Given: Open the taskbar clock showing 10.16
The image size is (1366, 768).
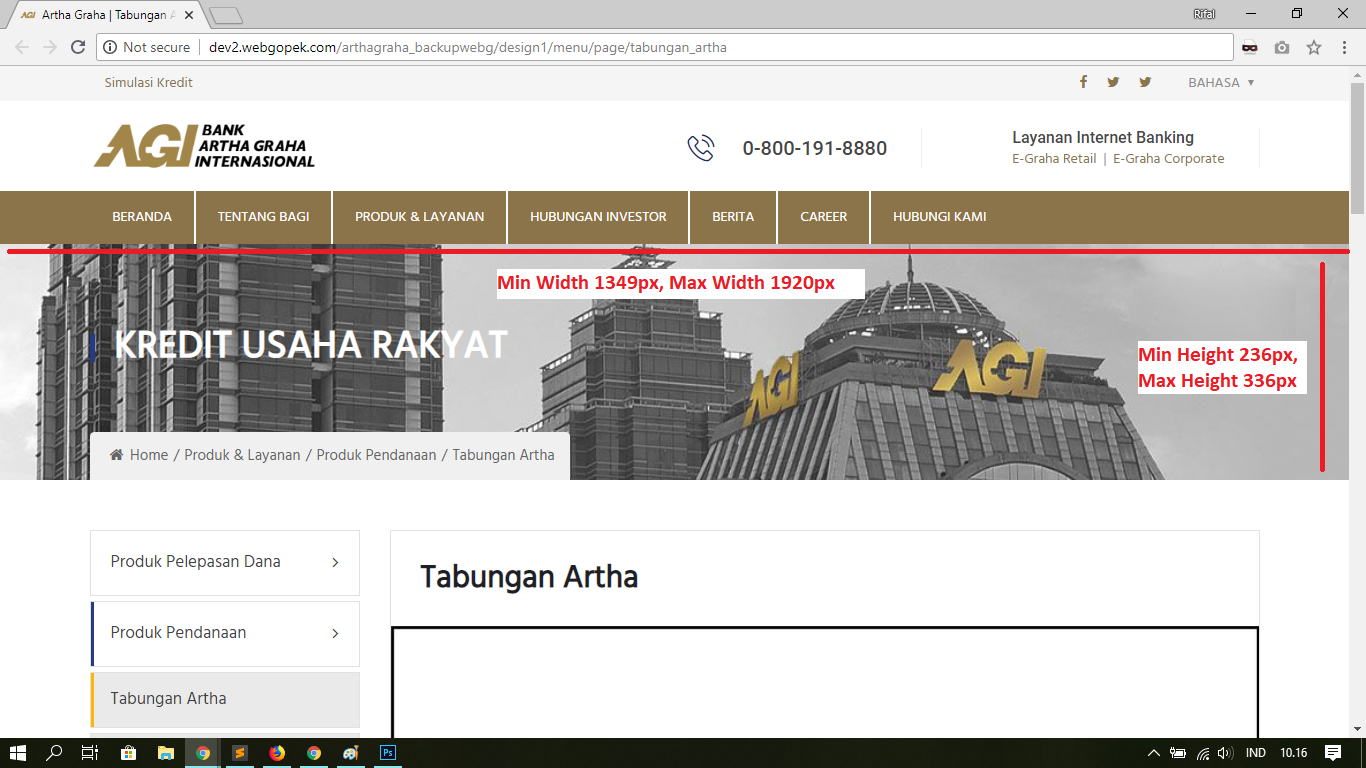Looking at the screenshot, I should pos(1294,753).
